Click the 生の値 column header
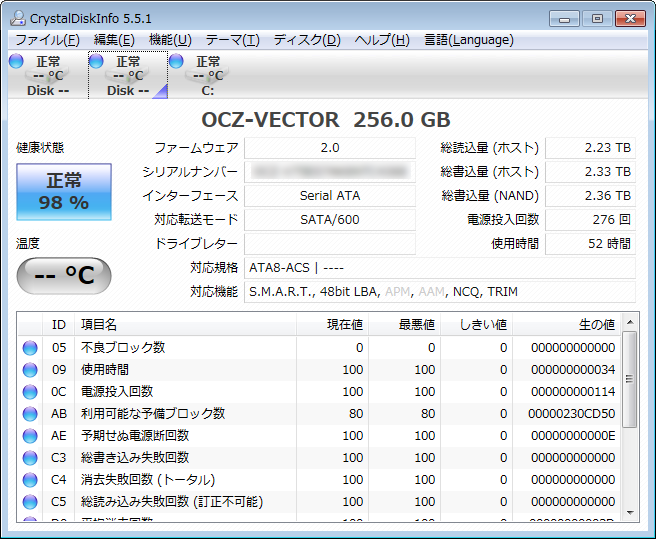The width and height of the screenshot is (656, 539). pos(596,324)
